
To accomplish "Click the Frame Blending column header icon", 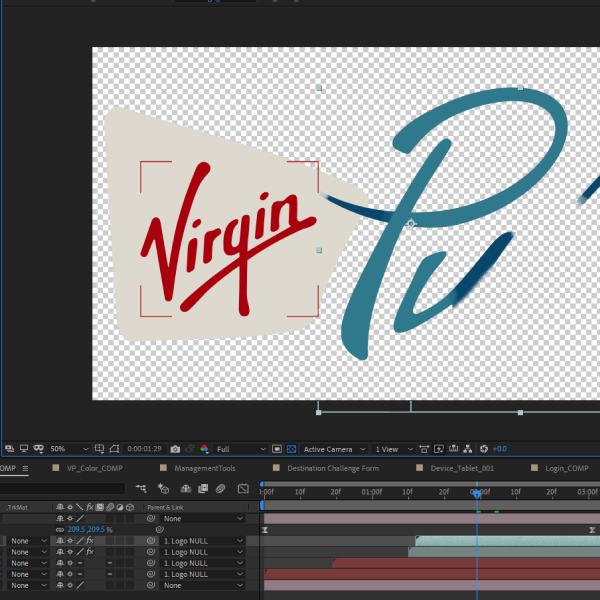I will tap(99, 507).
